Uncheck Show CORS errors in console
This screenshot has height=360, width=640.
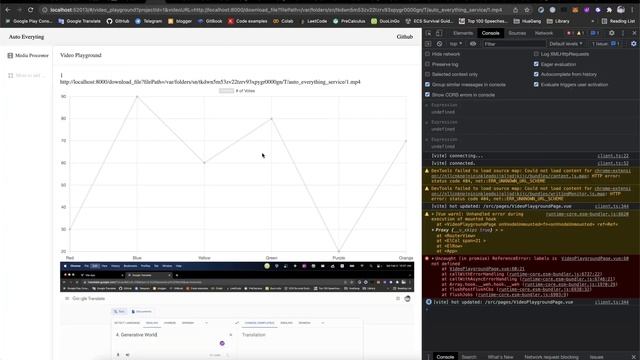(x=427, y=95)
